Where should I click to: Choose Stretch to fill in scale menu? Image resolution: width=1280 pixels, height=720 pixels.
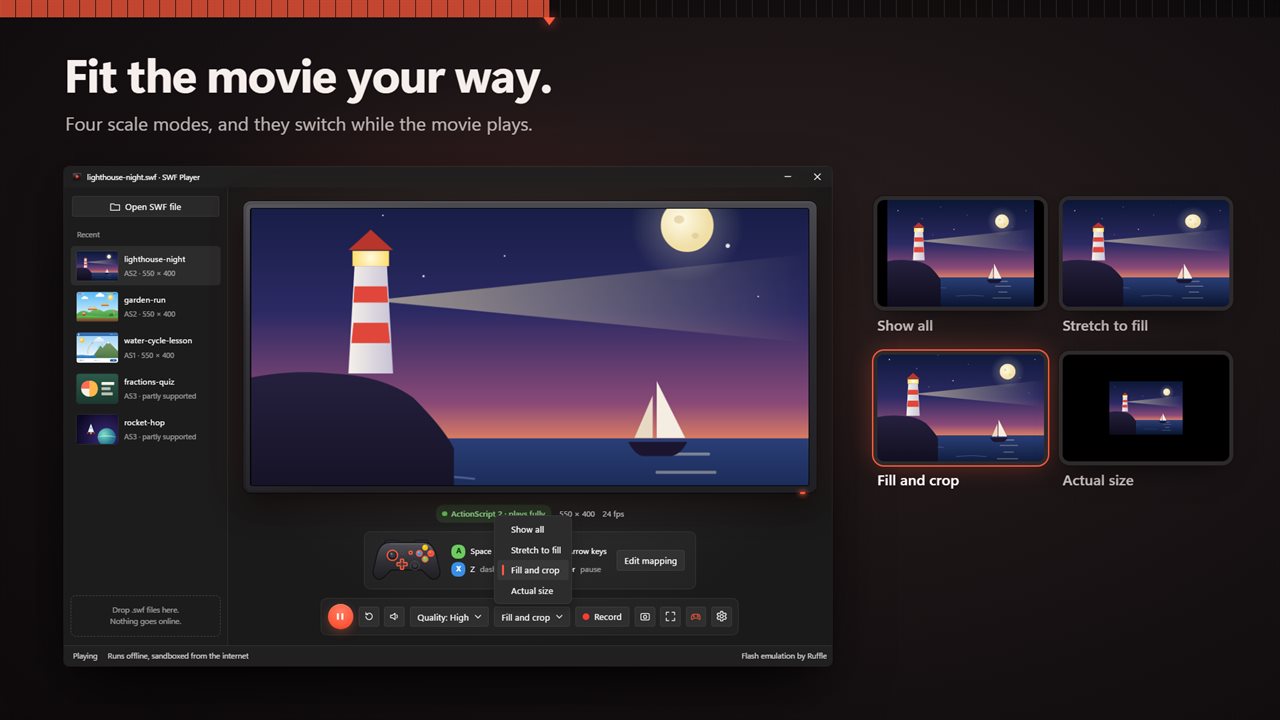533,550
